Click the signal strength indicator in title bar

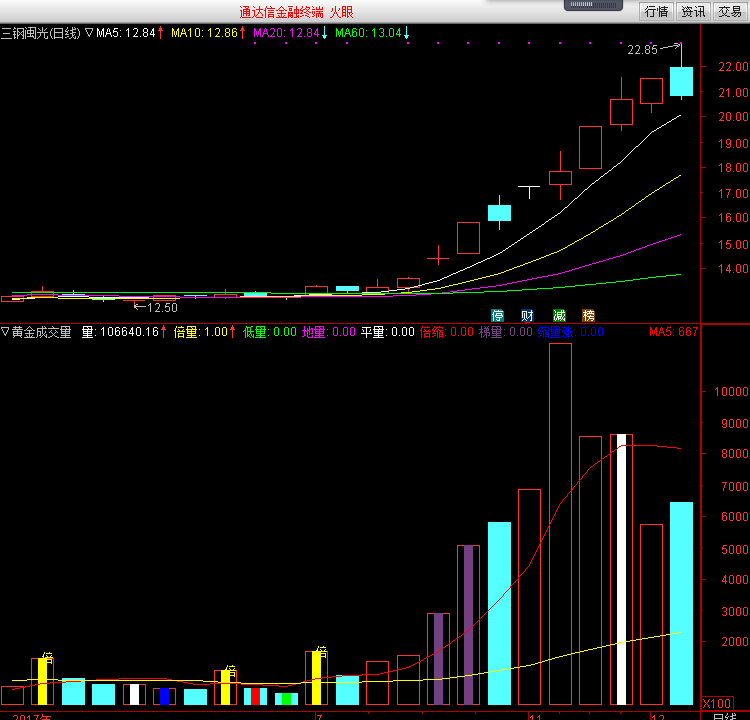[x=593, y=5]
